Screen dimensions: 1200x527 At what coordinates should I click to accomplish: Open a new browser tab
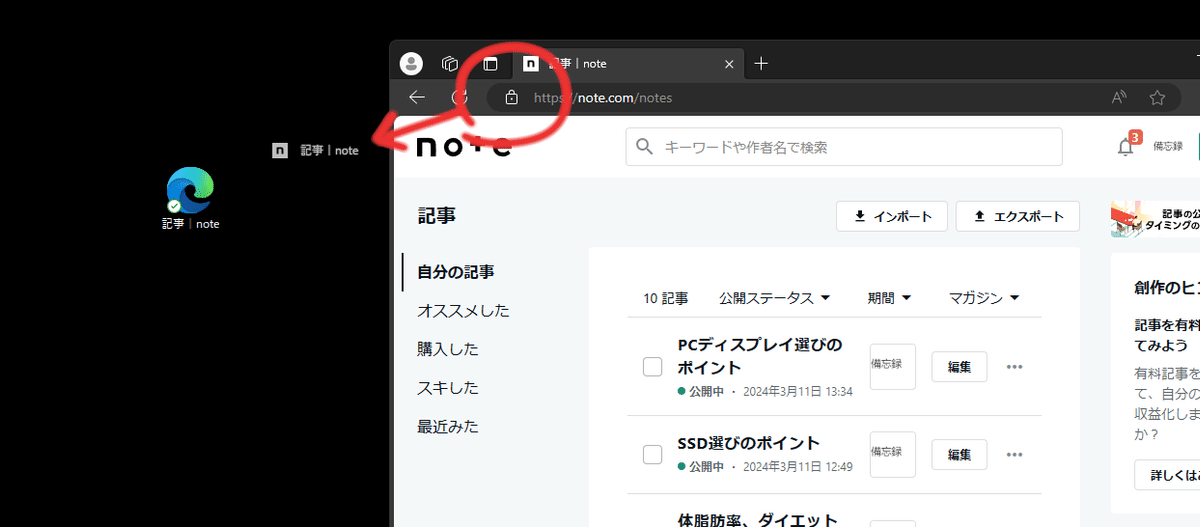point(761,64)
